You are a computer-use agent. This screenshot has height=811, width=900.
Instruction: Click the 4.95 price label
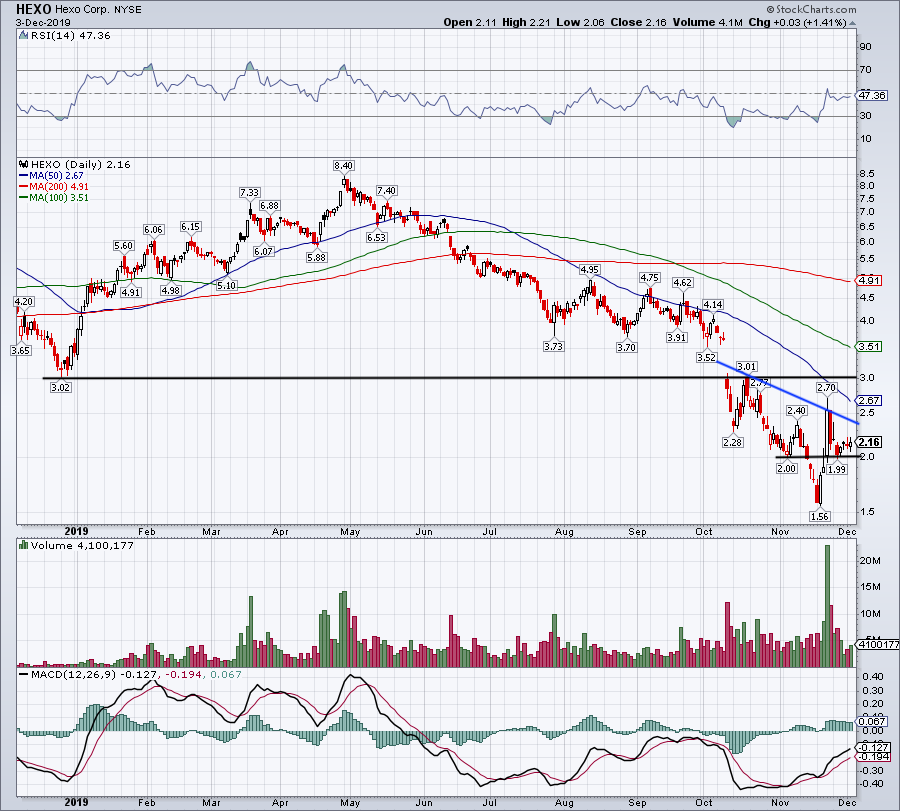589,269
